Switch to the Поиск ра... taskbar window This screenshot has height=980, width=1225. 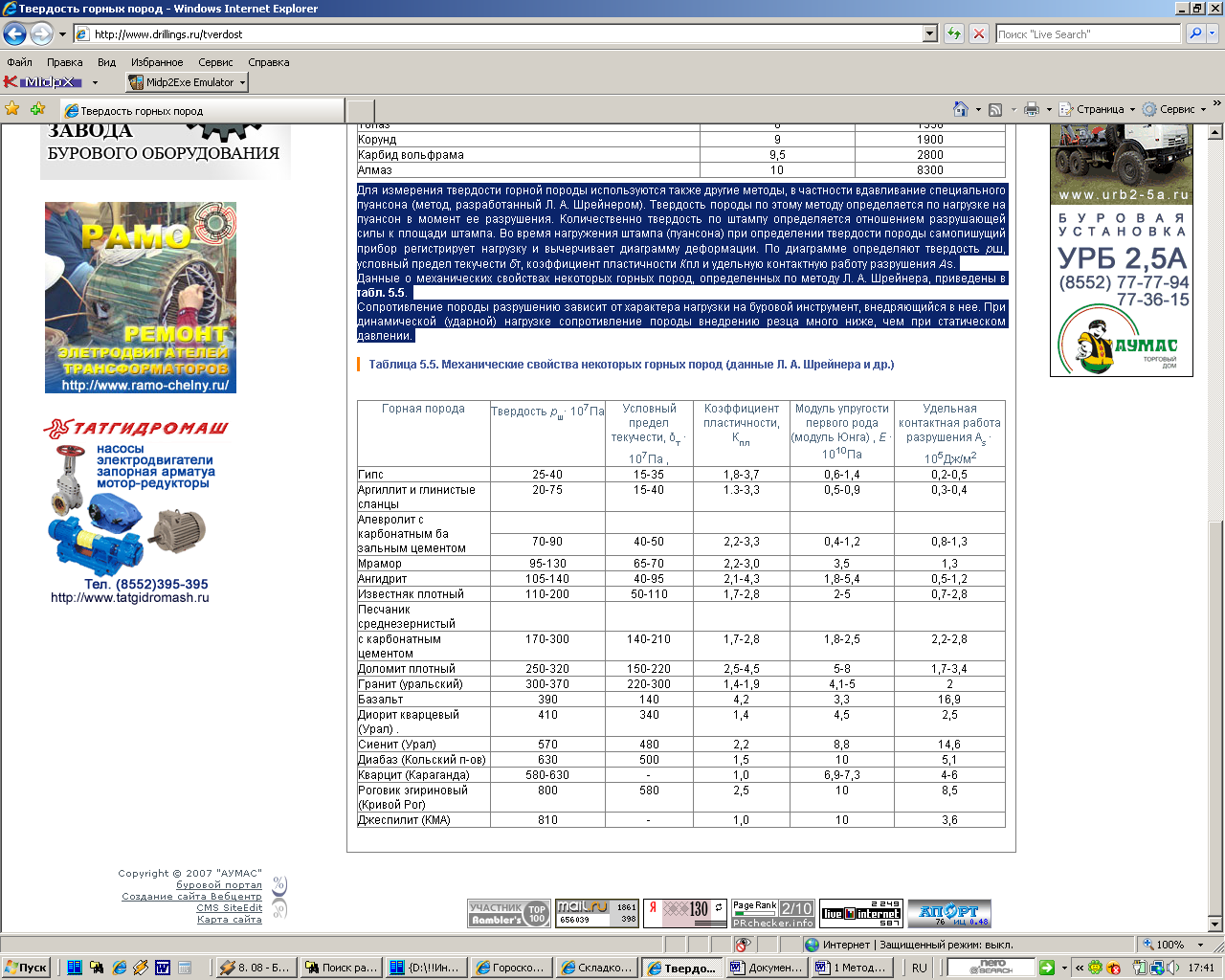click(x=340, y=968)
